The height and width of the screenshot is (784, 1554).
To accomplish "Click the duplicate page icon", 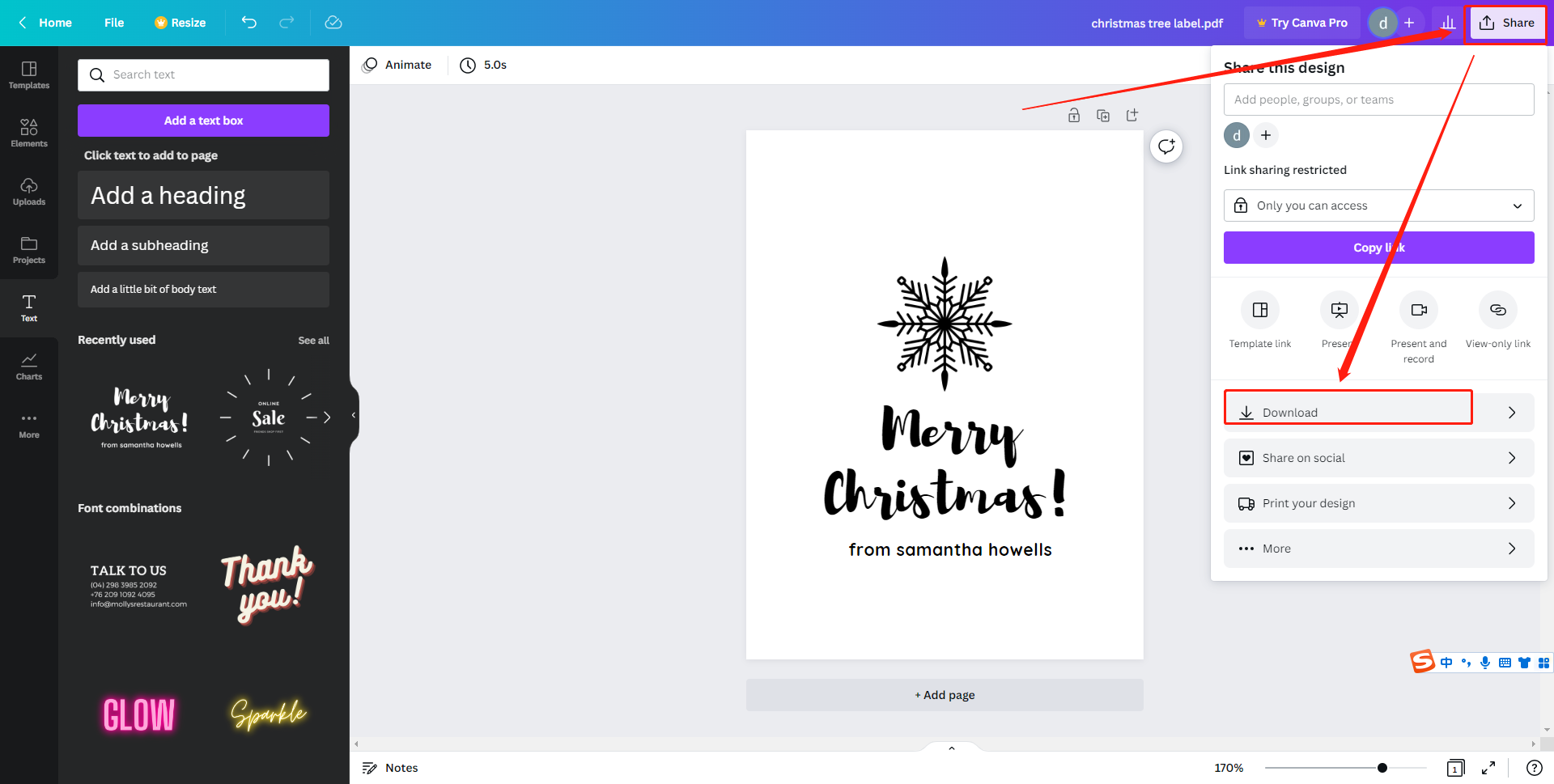I will pyautogui.click(x=1103, y=115).
